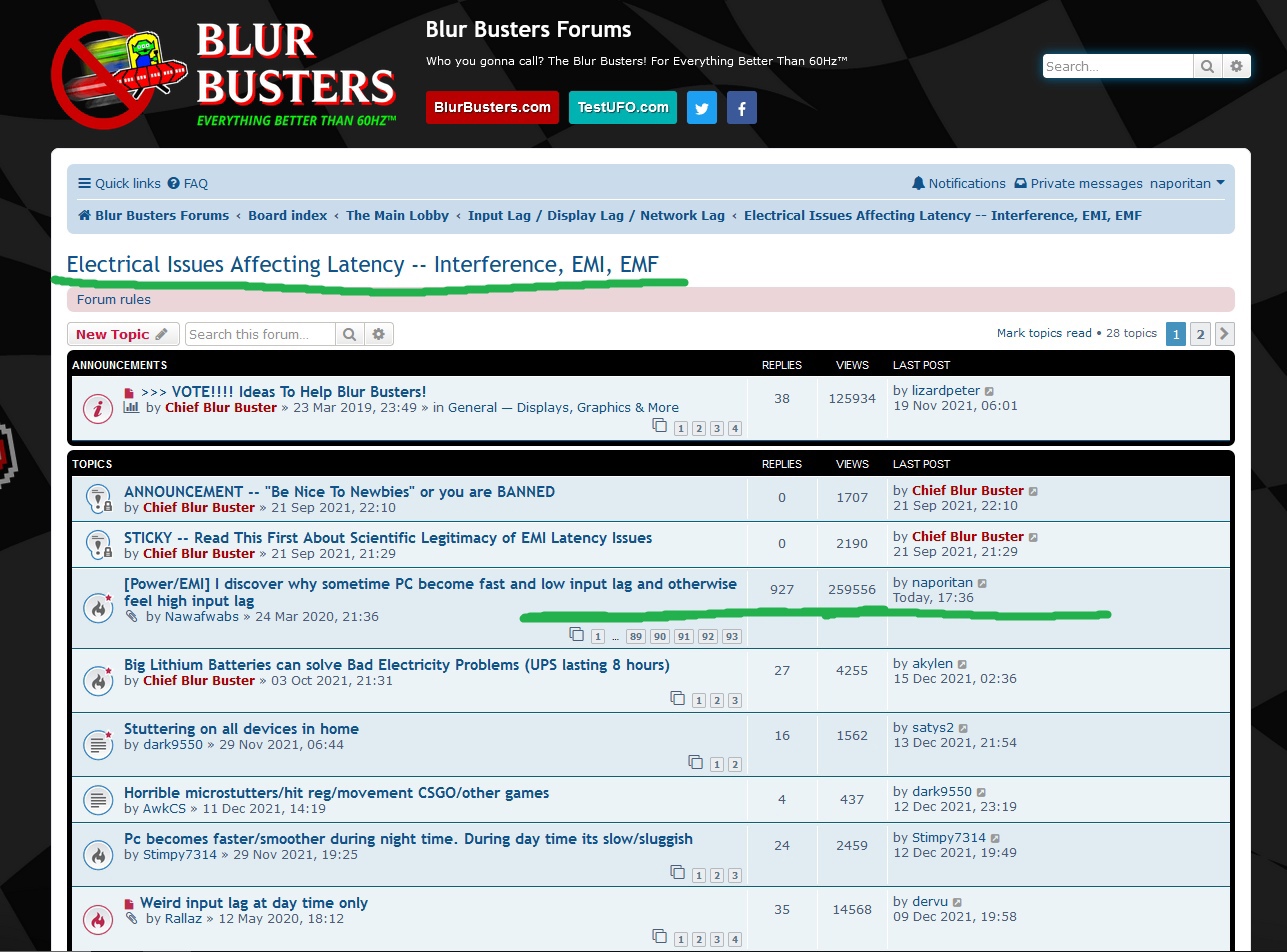Open Private messages
Screen dimensions: 1287x952
[x=1078, y=183]
